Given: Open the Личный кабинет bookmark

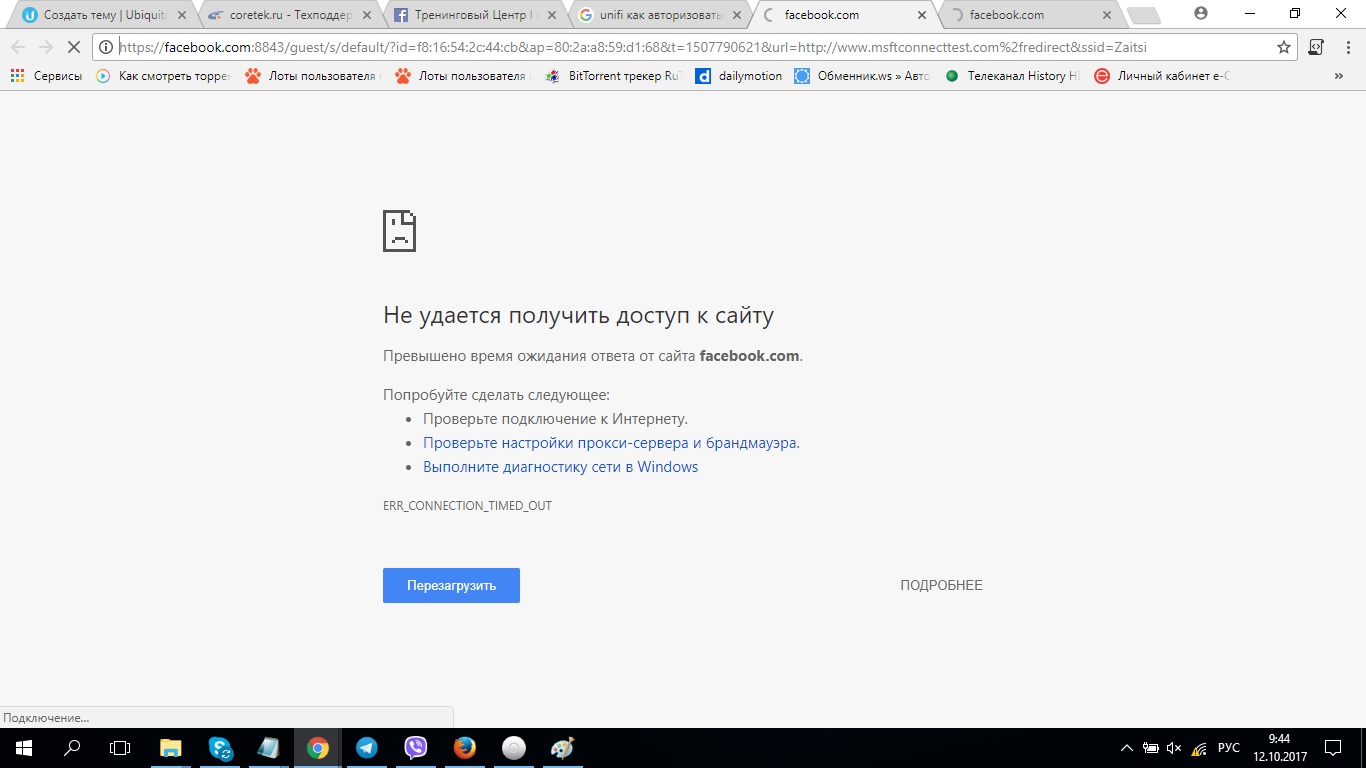Looking at the screenshot, I should (x=1163, y=76).
